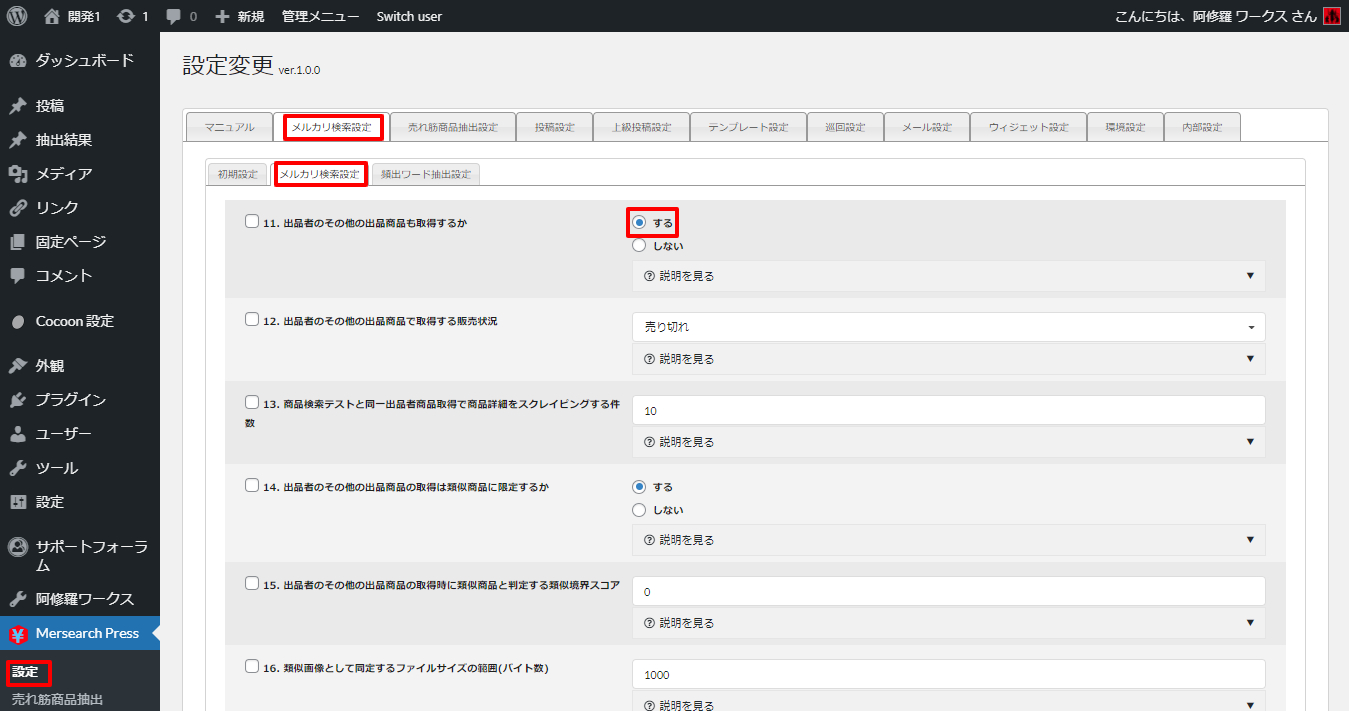Open the 売り切れ sales status dropdown

coord(948,327)
